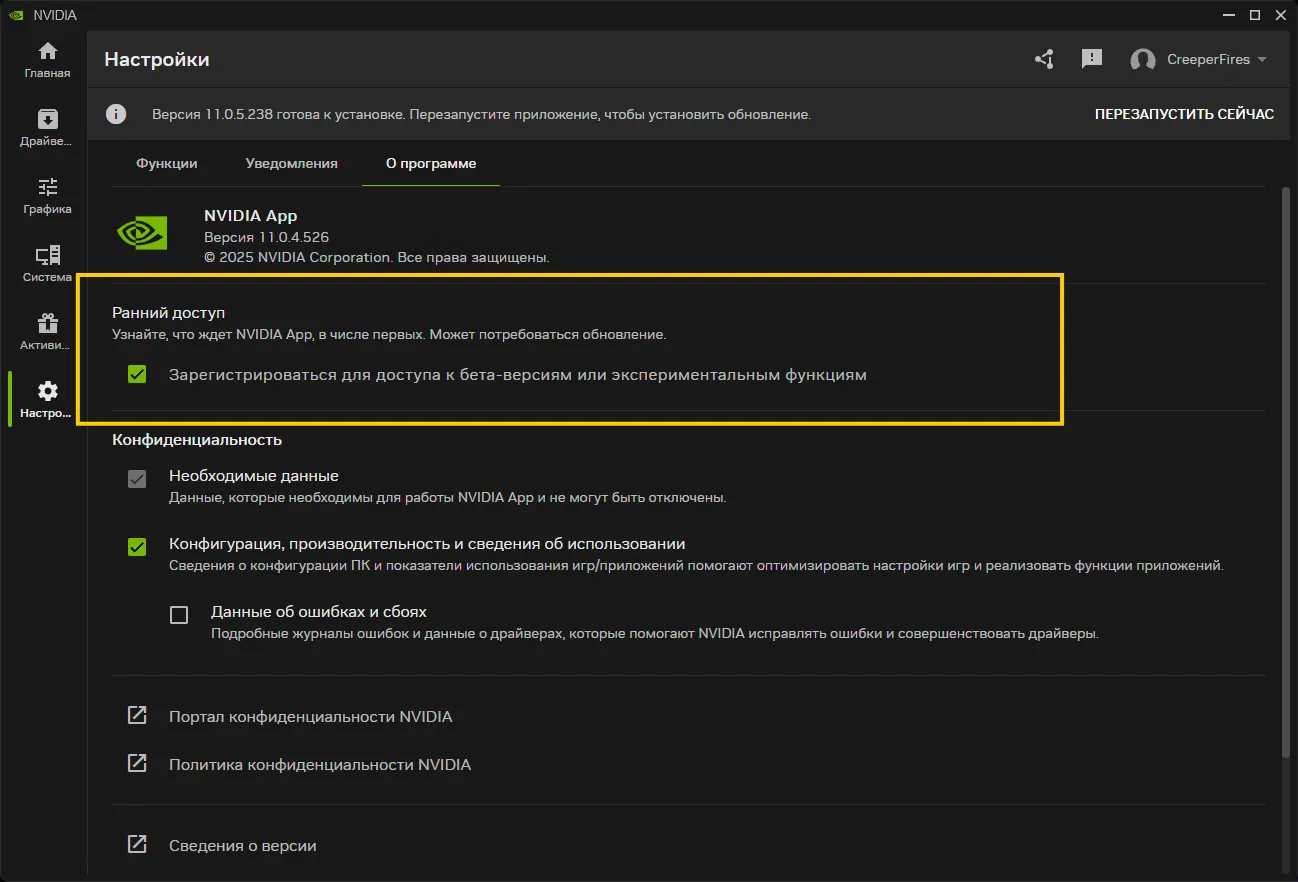
Task: Click the Сведения о конфигурации ПК description
Action: [x=696, y=565]
